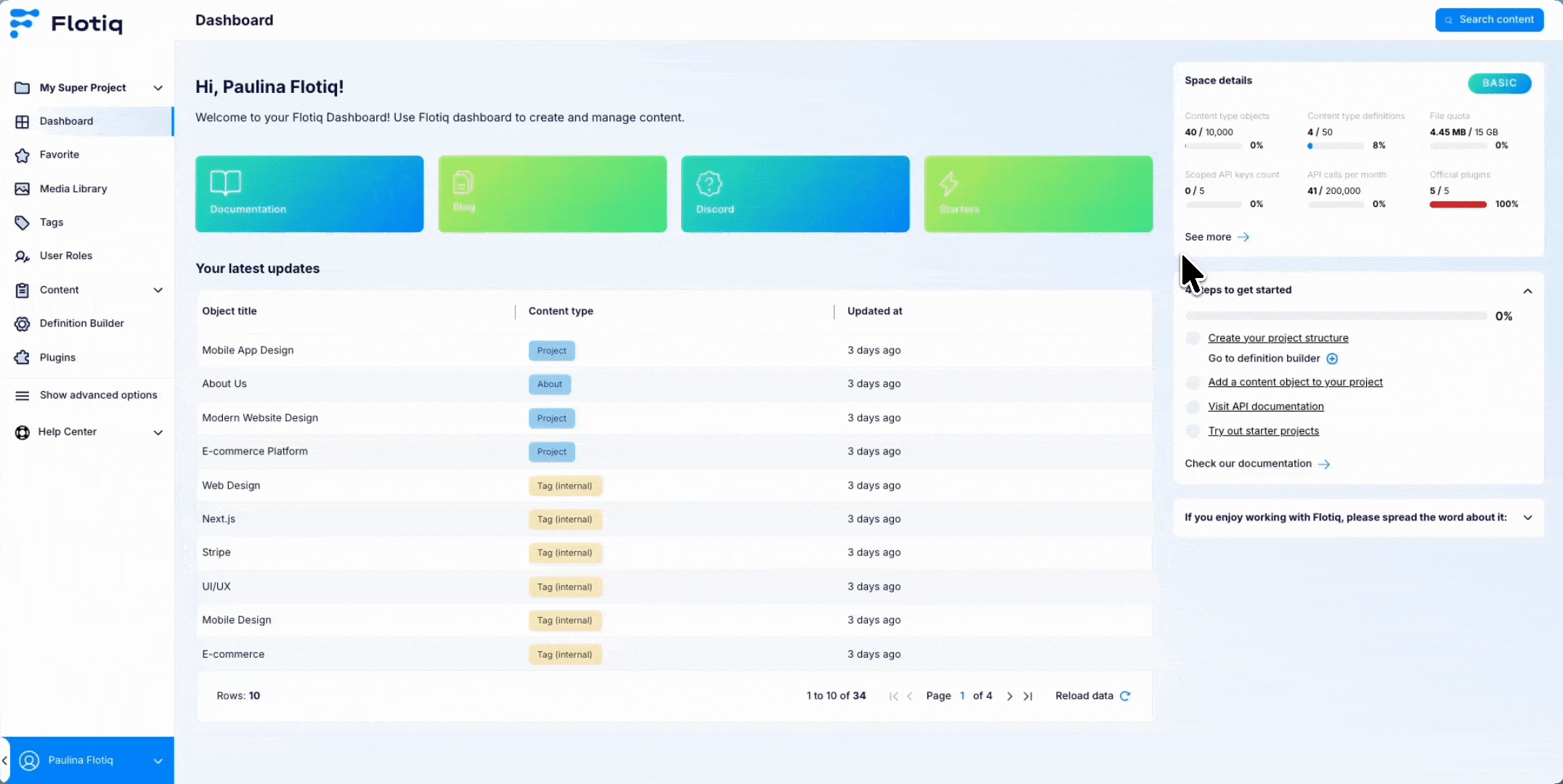Click the Official plugins red progress bar
1563x784 pixels.
point(1458,205)
